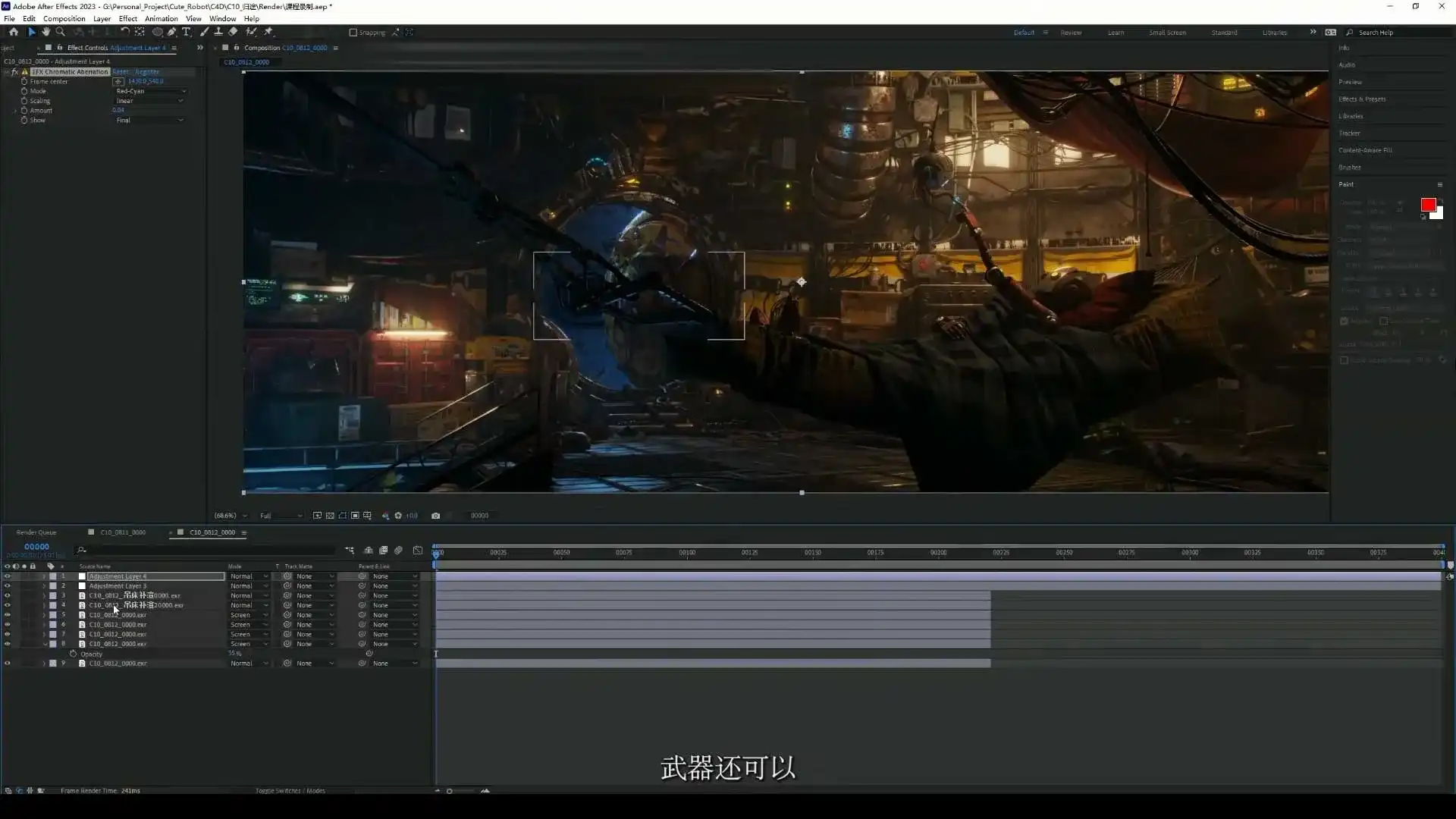The height and width of the screenshot is (819, 1456).
Task: Select the Type text tool
Action: coord(187,32)
